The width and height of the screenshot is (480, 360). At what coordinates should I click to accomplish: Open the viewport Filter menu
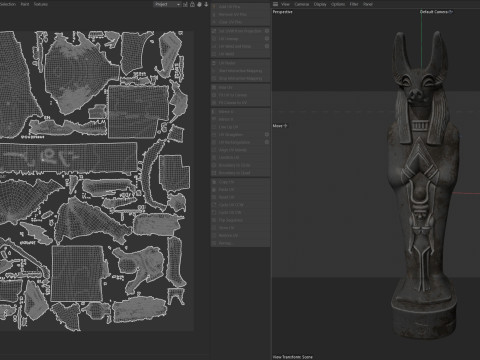(x=354, y=4)
